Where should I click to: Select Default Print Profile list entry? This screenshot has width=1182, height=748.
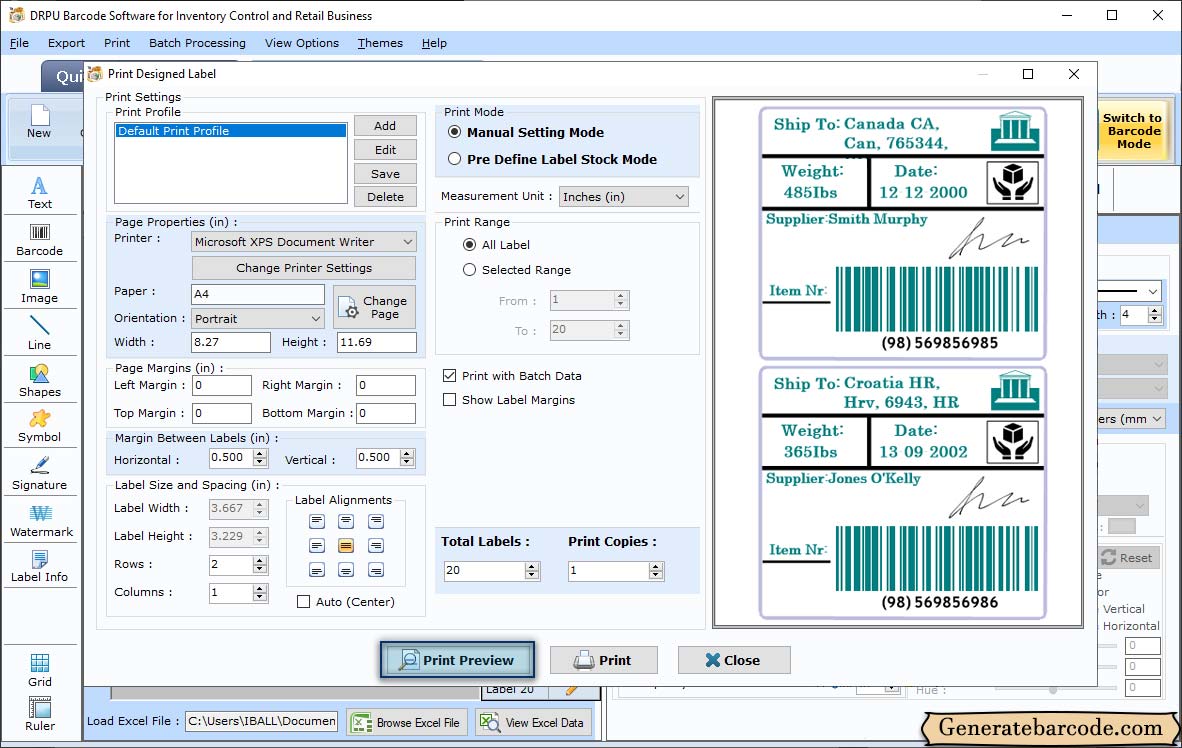[231, 130]
